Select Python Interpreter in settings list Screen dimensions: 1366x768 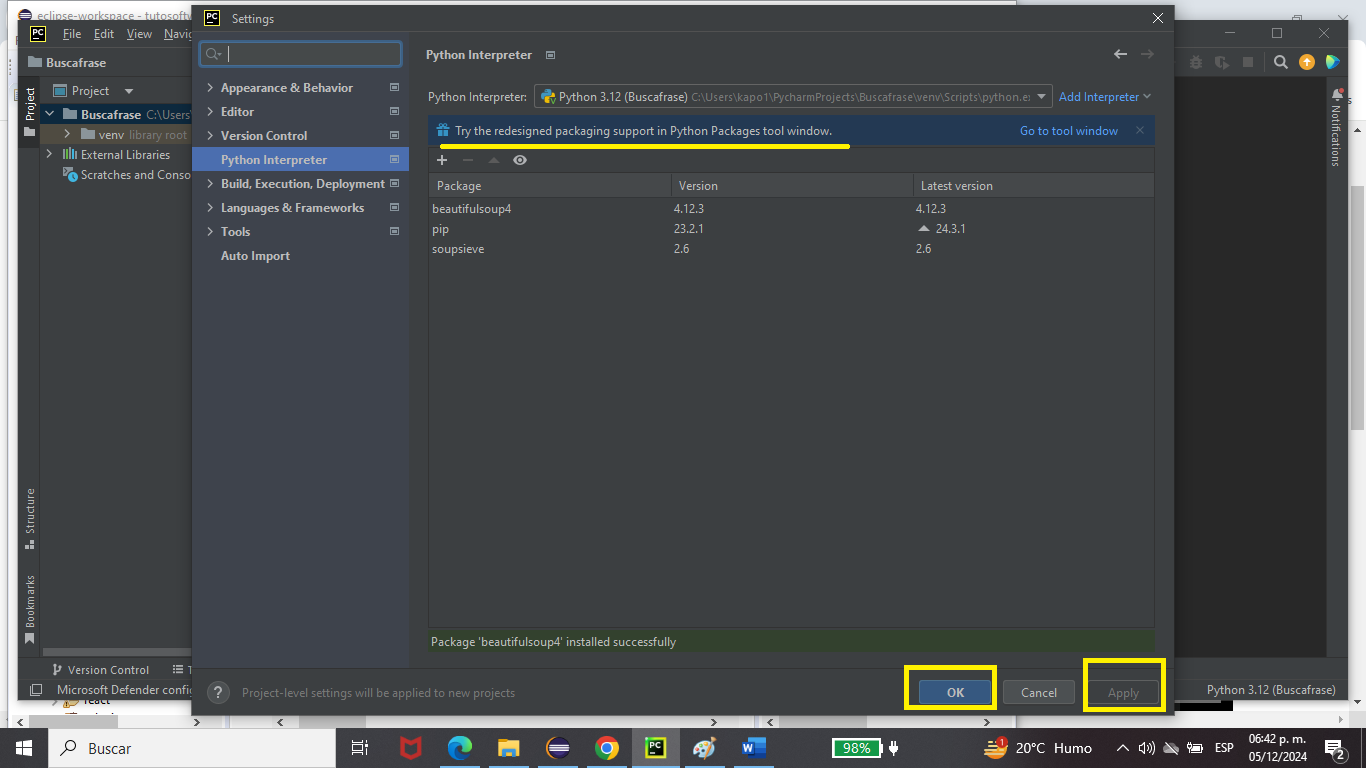point(300,160)
